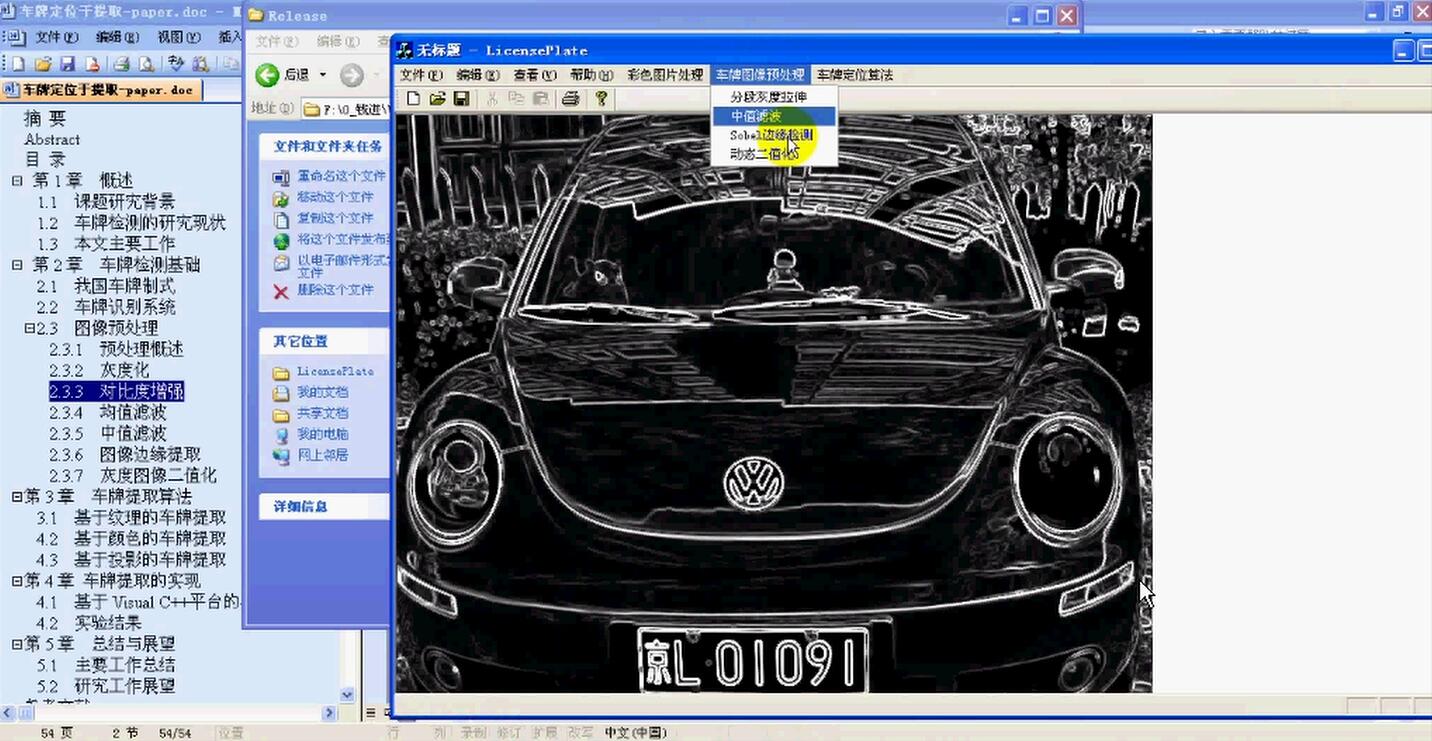Go to 2.3.5 中值滤波 in document map
Screen dimensions: 1432x741
108,433
